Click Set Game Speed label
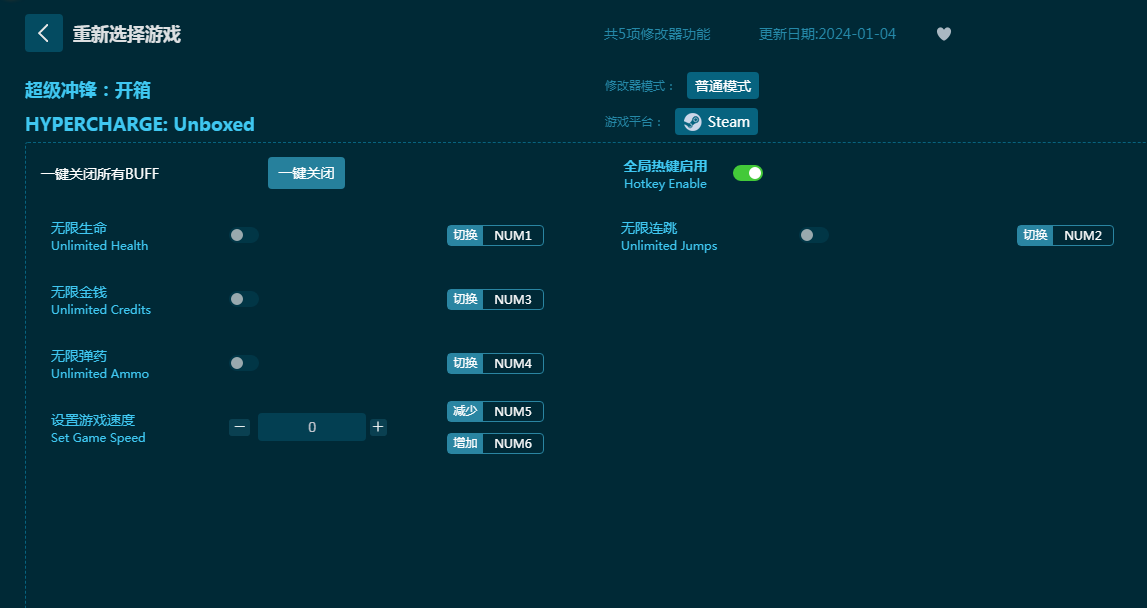 (98, 438)
